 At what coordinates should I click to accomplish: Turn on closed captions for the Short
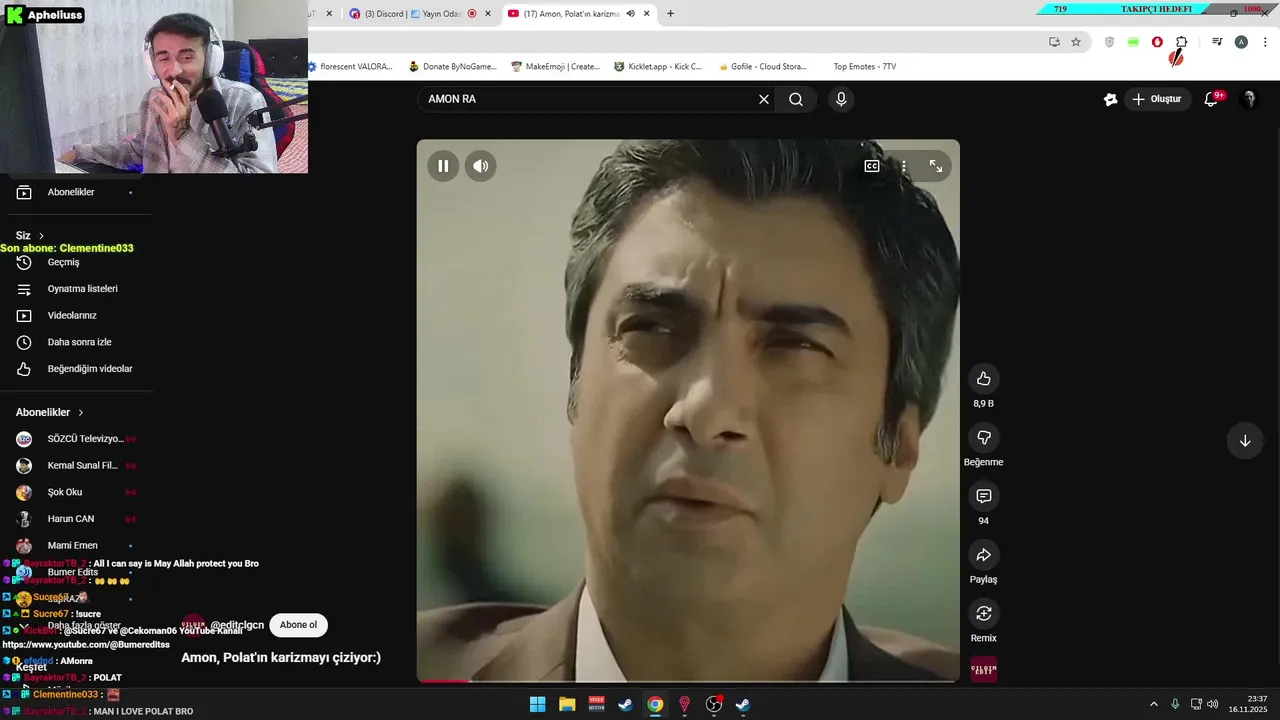tap(872, 166)
